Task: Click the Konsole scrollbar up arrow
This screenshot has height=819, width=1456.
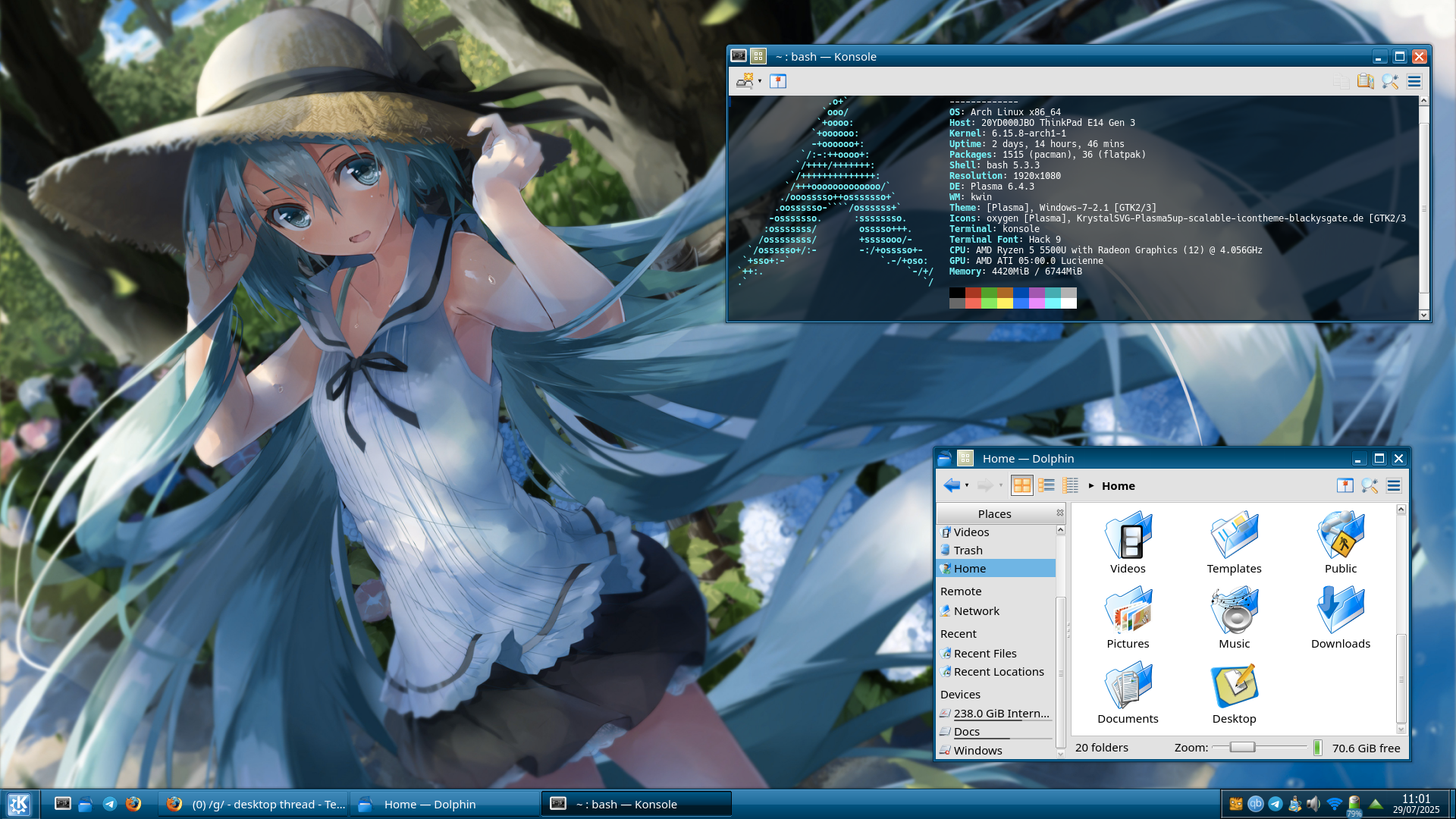Action: pyautogui.click(x=1423, y=101)
